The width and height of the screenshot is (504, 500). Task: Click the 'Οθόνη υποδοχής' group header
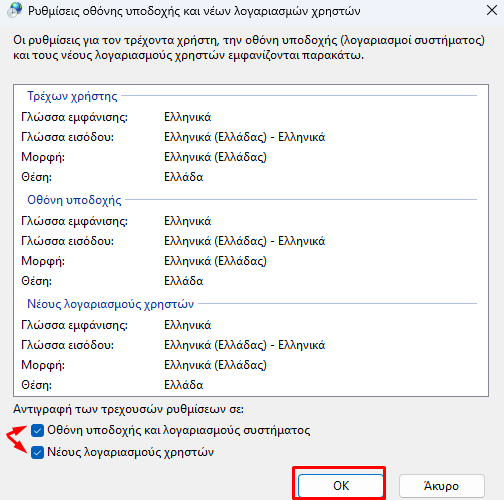(x=74, y=200)
